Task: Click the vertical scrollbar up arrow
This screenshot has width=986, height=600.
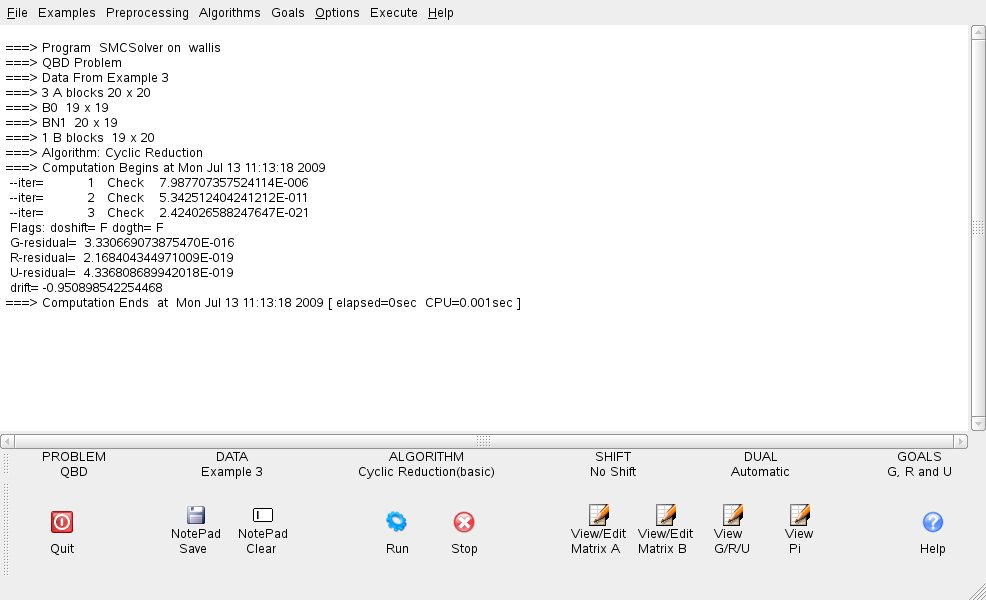Action: point(977,32)
